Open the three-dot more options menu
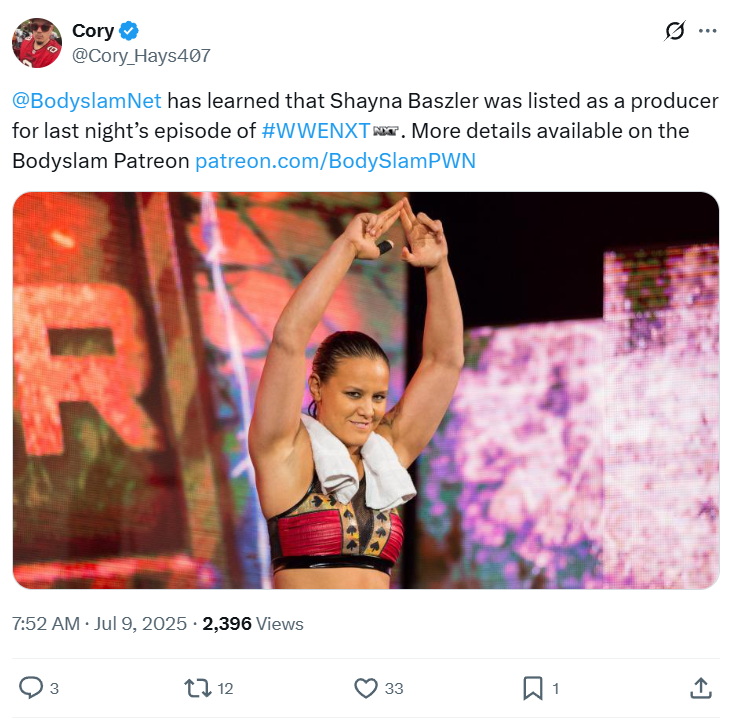Image resolution: width=737 pixels, height=723 pixels. [708, 31]
